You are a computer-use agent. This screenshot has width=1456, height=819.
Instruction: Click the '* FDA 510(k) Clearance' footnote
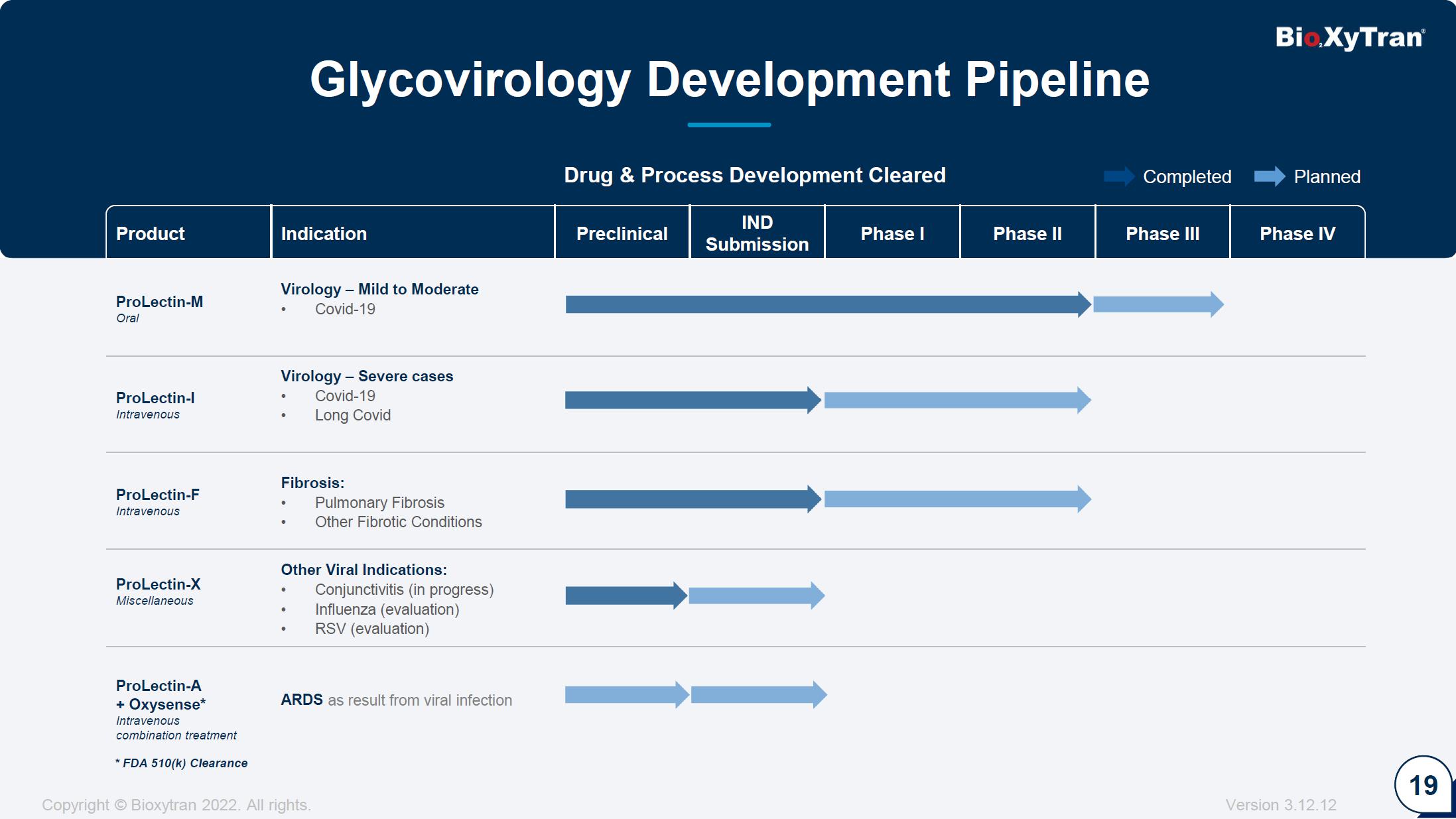[182, 763]
